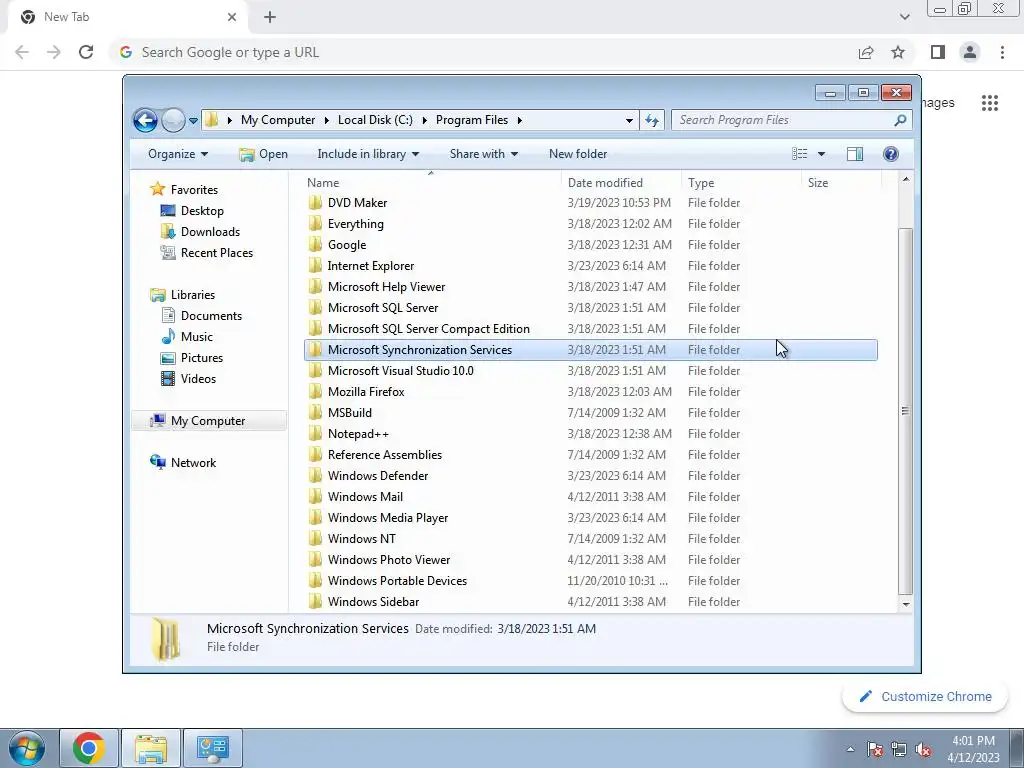Open recent locations dropdown beside Forward button
Image resolution: width=1024 pixels, height=768 pixels.
pyautogui.click(x=193, y=121)
